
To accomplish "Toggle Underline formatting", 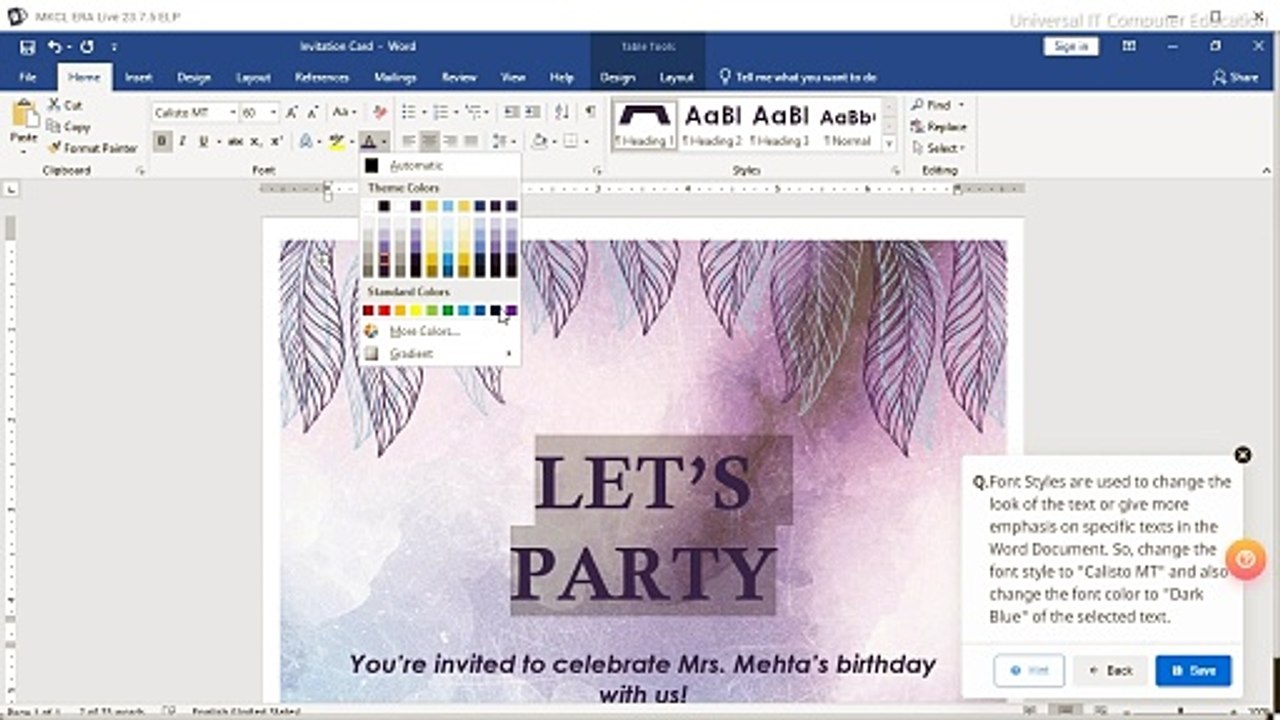I will (x=203, y=142).
